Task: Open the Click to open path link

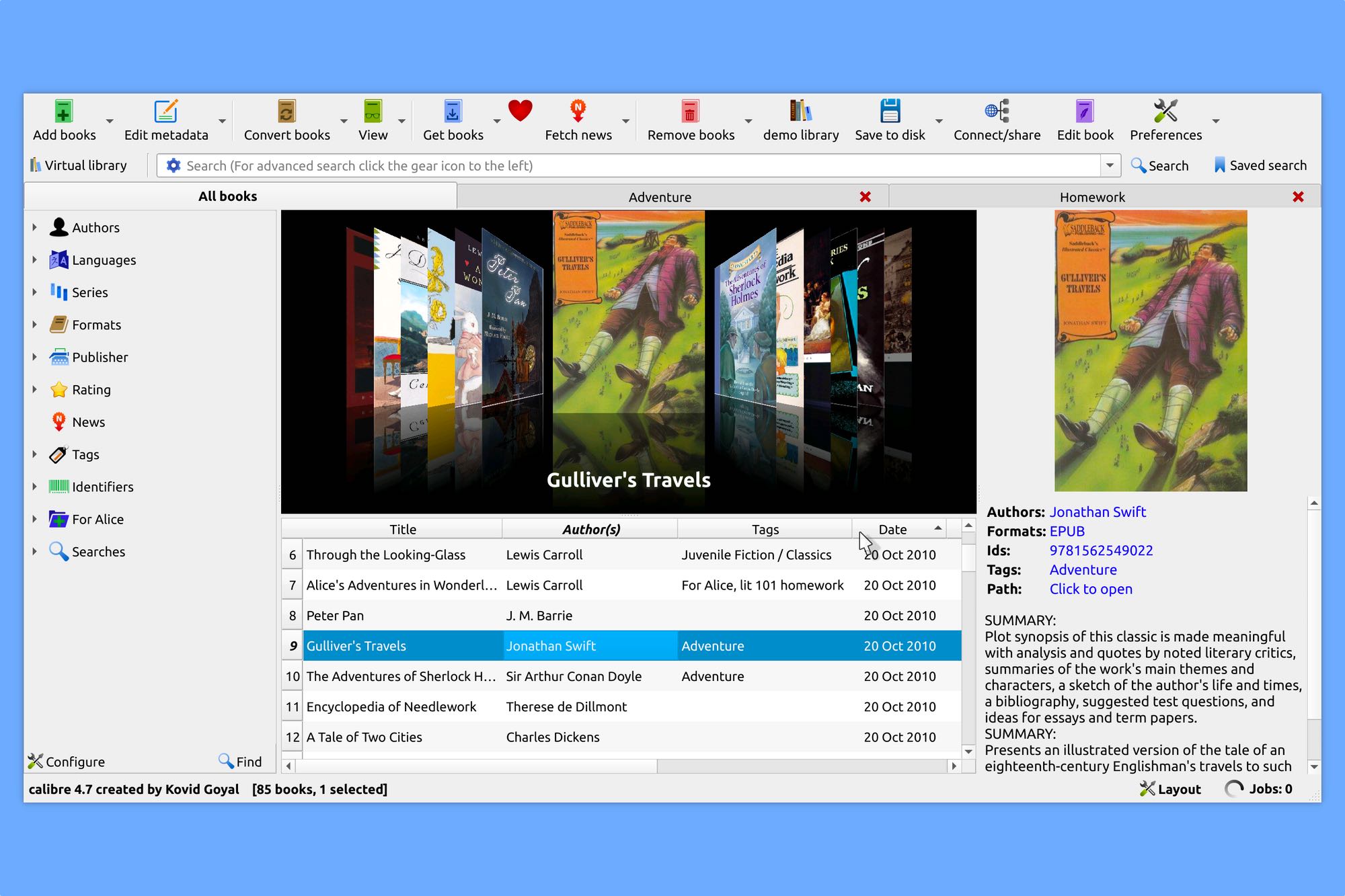Action: point(1091,589)
